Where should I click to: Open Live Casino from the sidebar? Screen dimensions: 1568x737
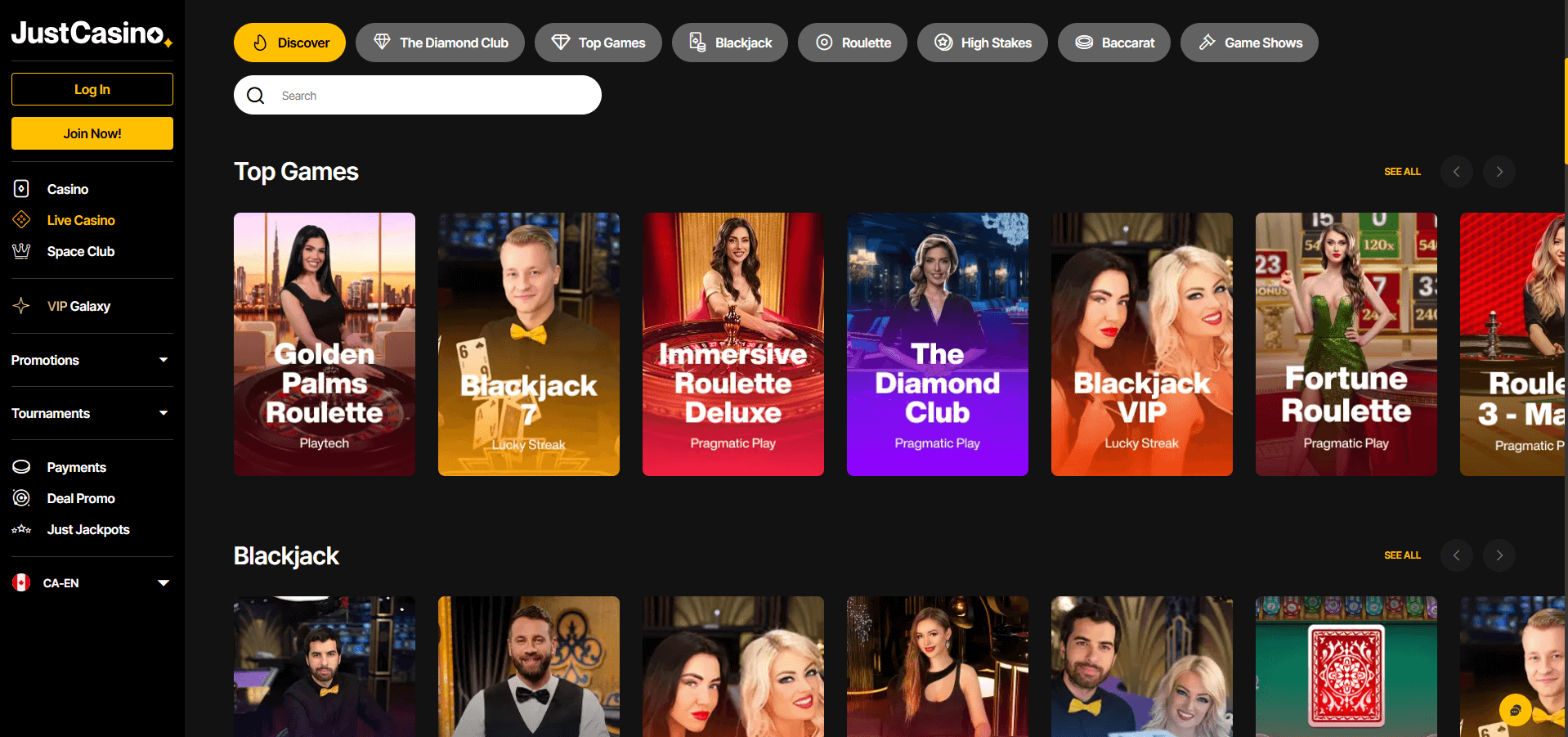click(x=81, y=219)
